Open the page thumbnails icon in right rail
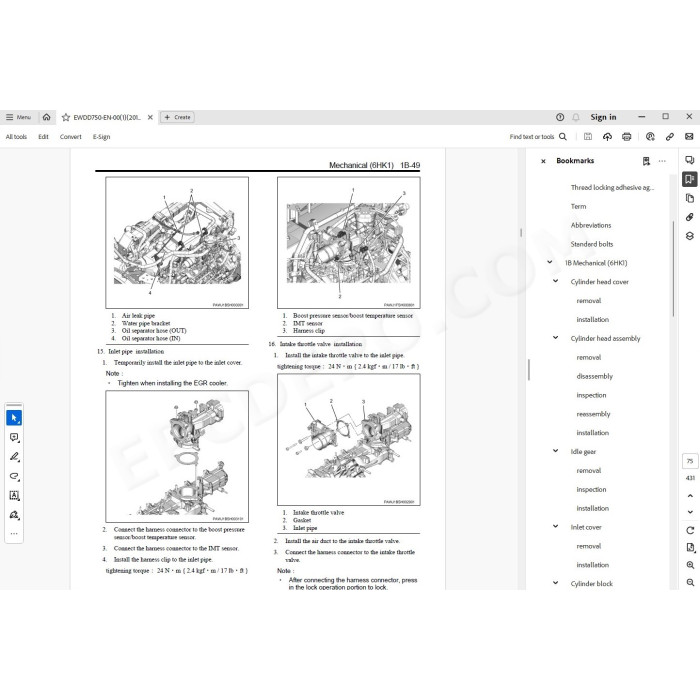 coord(690,198)
